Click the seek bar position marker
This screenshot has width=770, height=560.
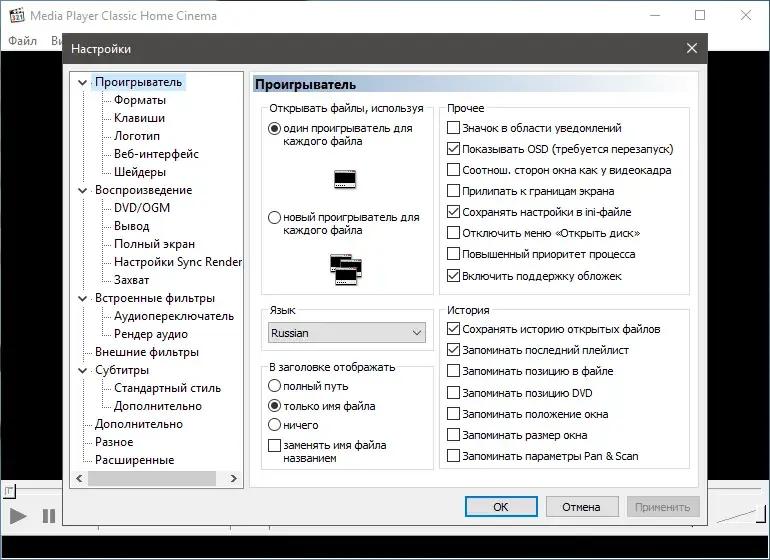[9, 490]
